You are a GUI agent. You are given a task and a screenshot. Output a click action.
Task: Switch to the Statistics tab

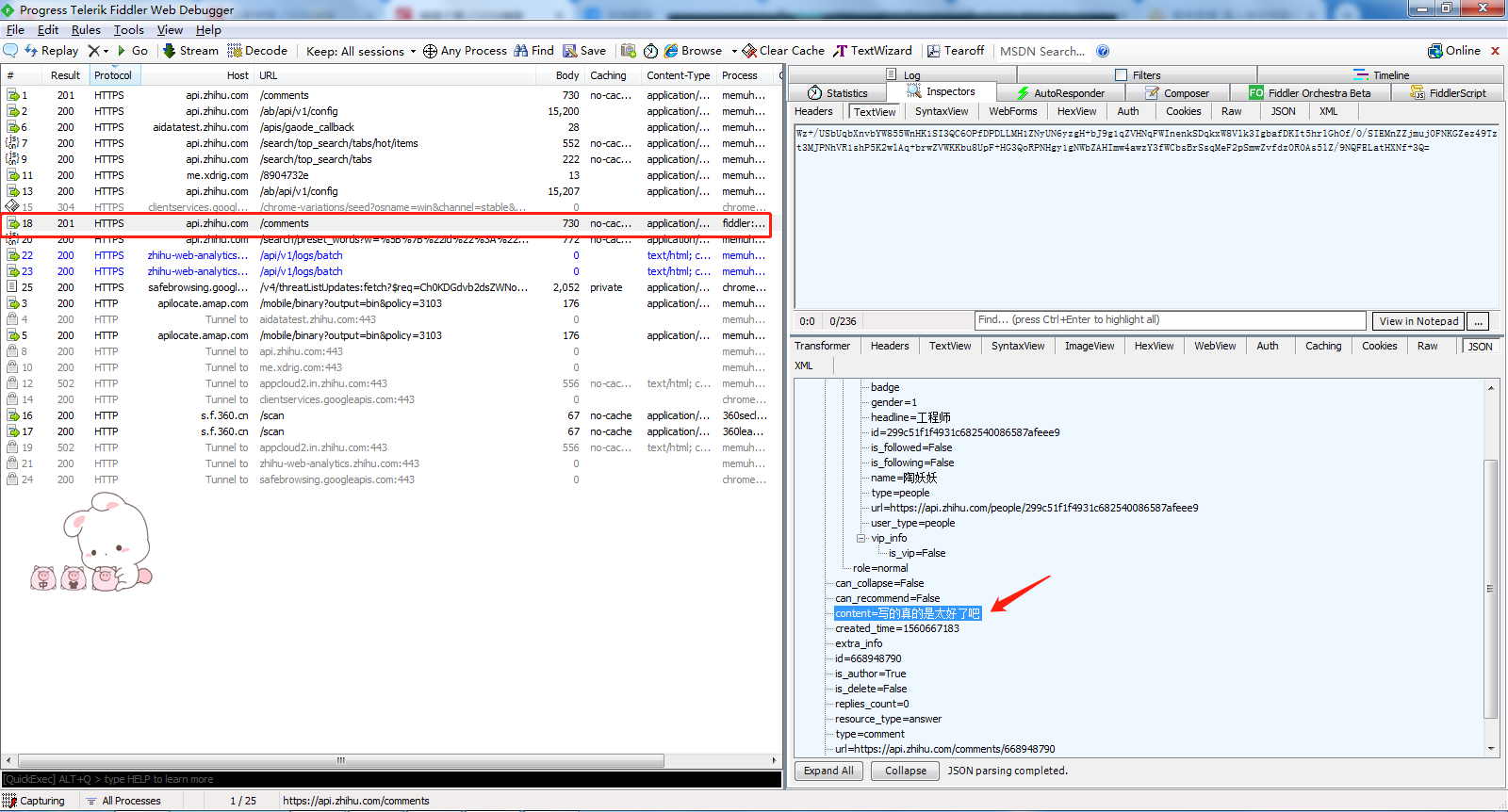(x=838, y=92)
